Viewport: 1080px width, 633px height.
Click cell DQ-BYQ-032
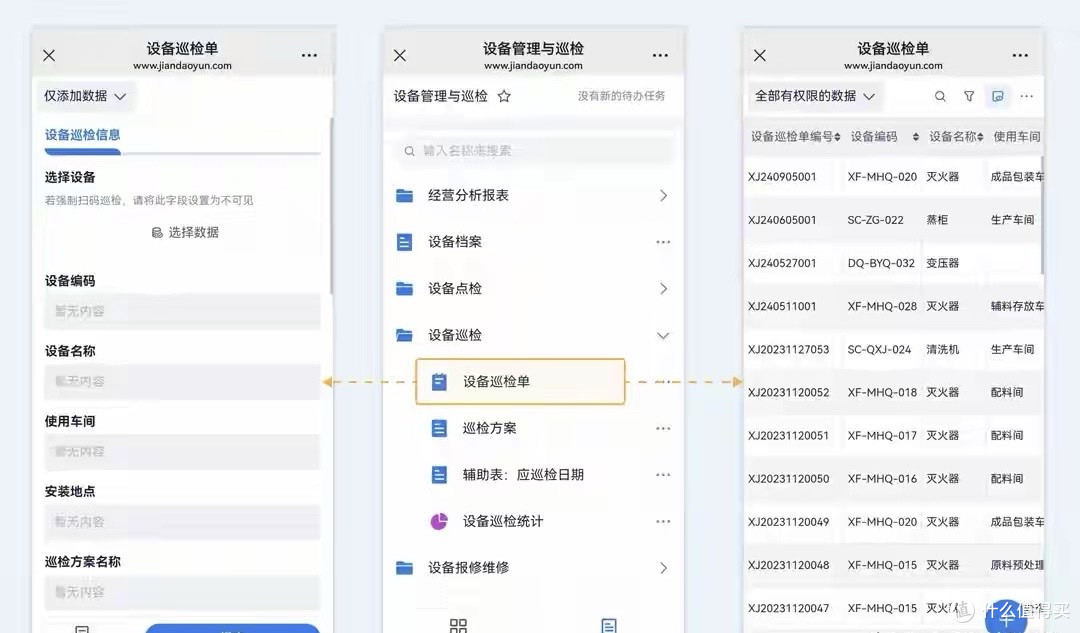[x=881, y=263]
